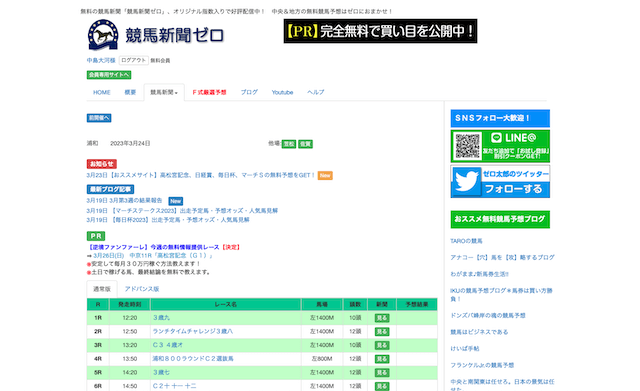Click the LINE@ QR code banner
The image size is (640, 391).
[x=500, y=146]
